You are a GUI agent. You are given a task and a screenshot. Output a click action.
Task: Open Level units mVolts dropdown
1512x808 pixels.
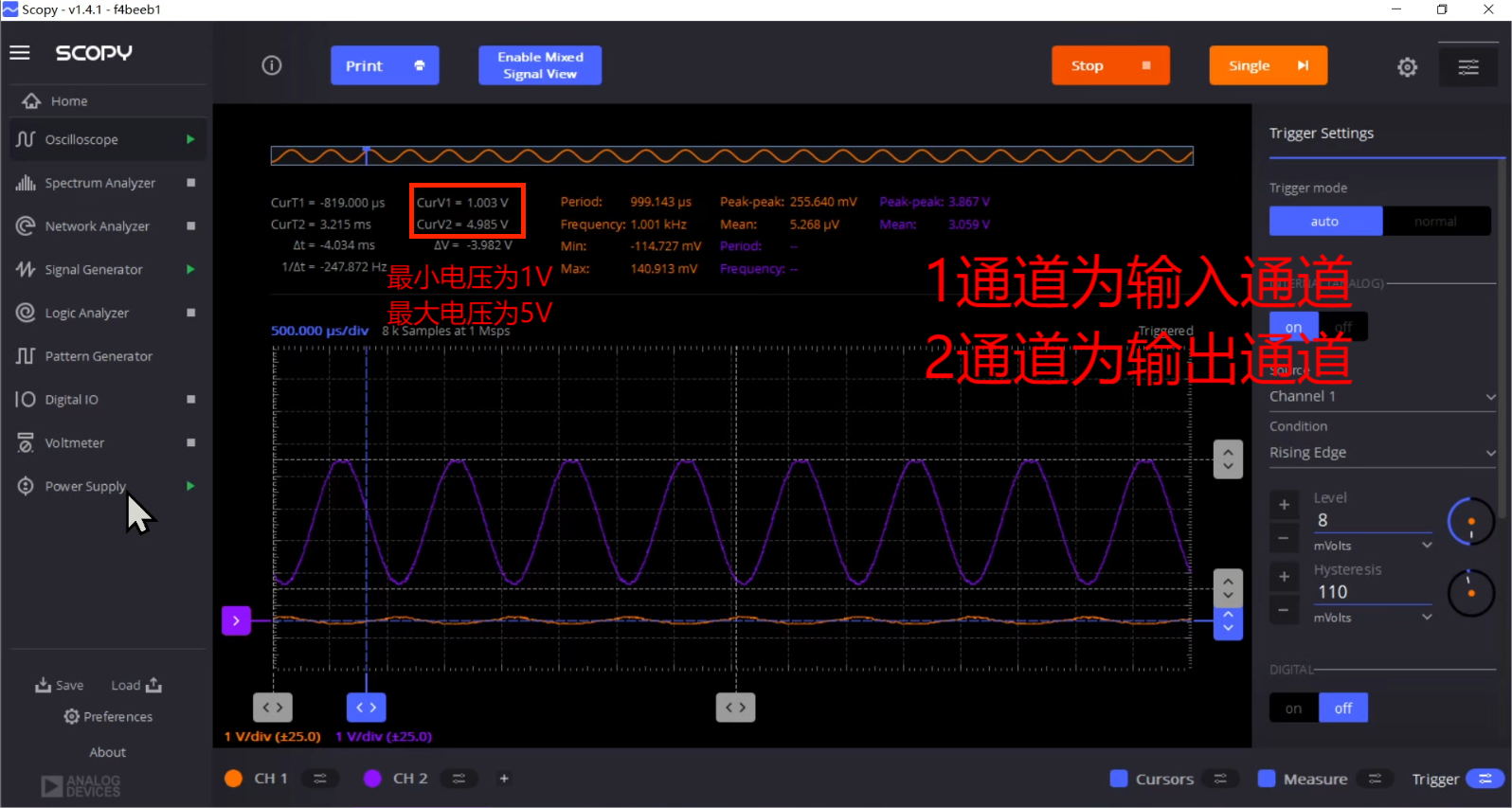click(1373, 546)
